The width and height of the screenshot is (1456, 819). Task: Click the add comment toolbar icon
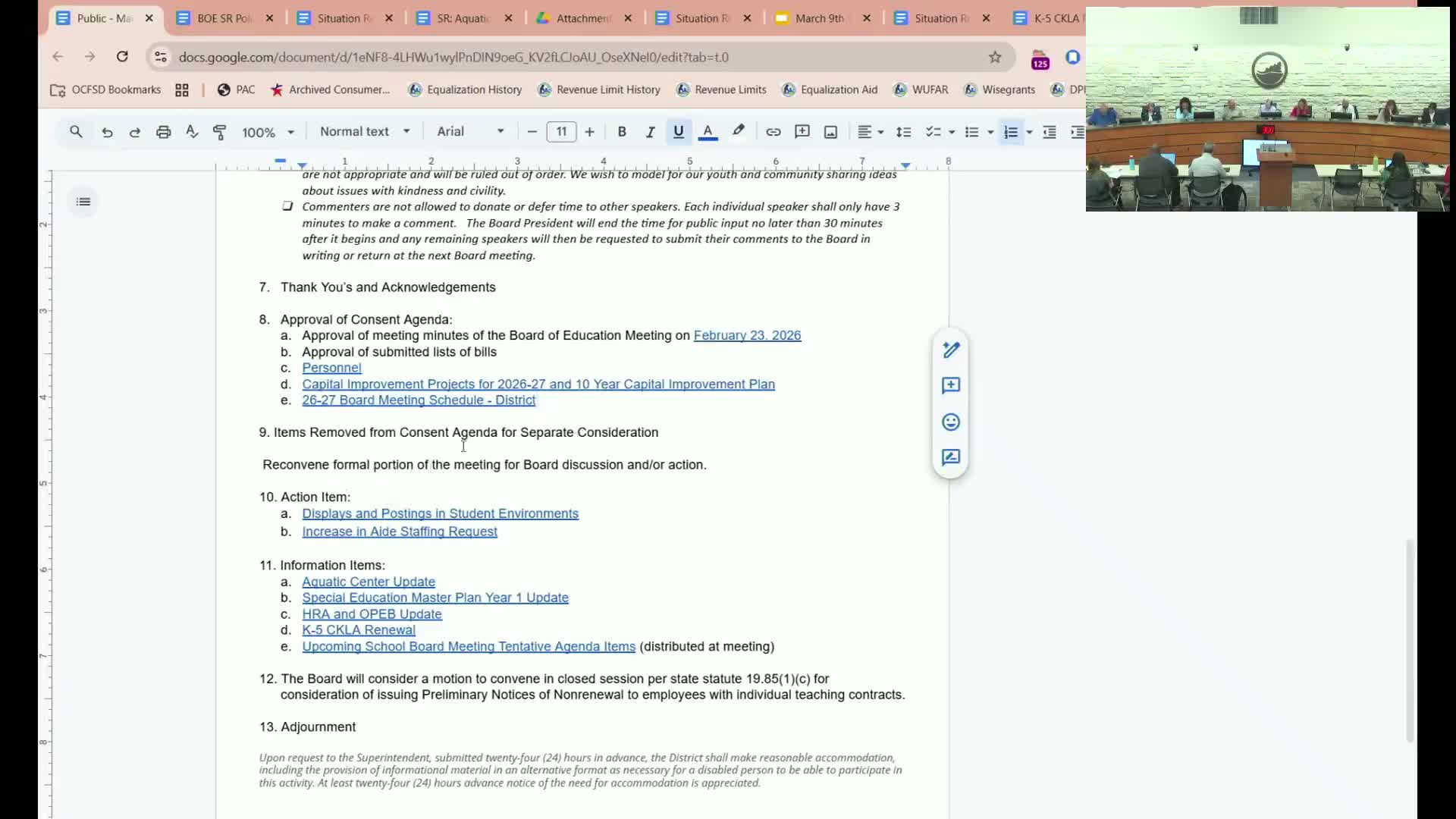[802, 132]
